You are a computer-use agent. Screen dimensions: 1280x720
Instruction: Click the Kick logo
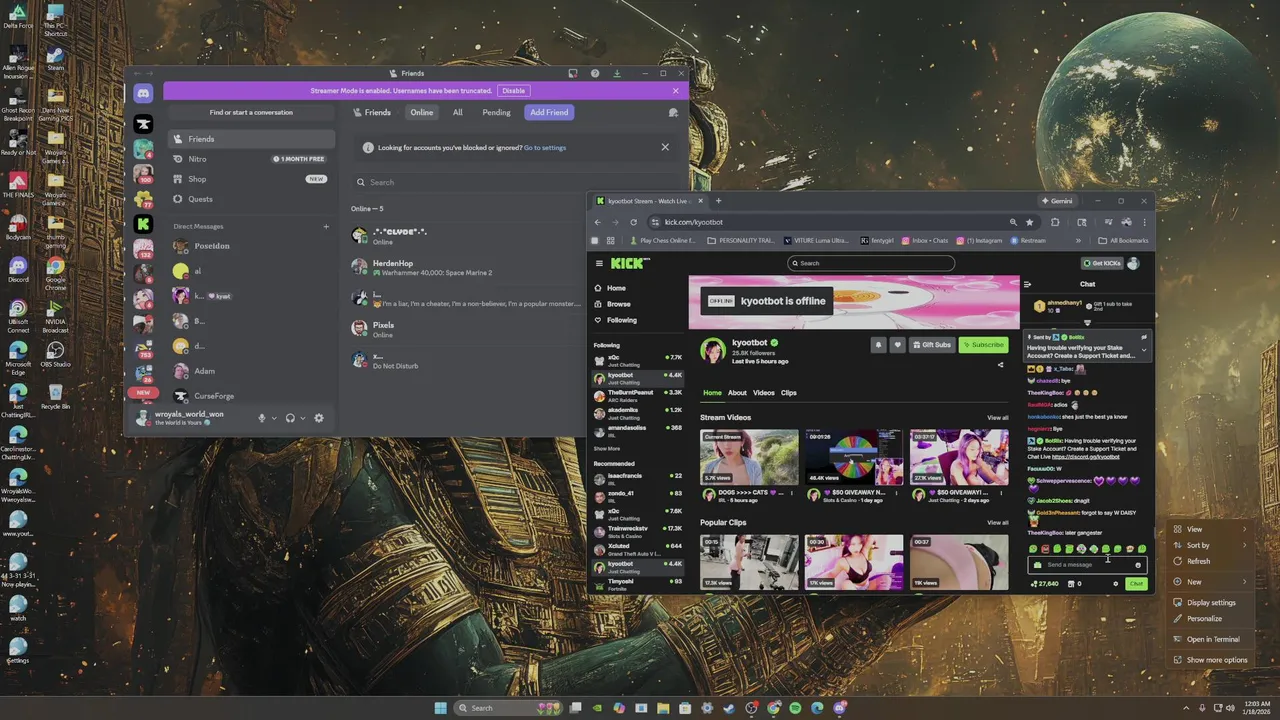[630, 263]
